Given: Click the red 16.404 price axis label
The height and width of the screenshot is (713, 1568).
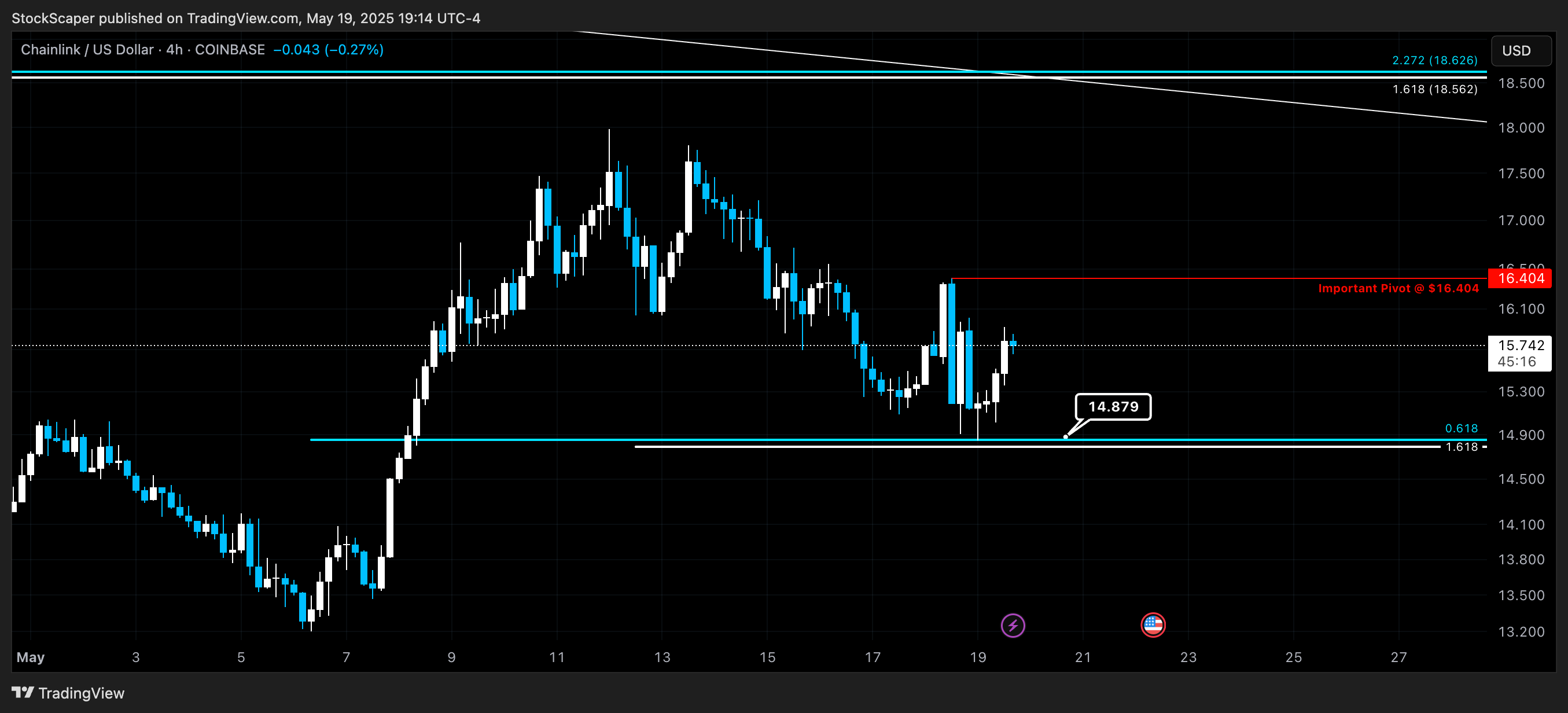Looking at the screenshot, I should (x=1521, y=278).
